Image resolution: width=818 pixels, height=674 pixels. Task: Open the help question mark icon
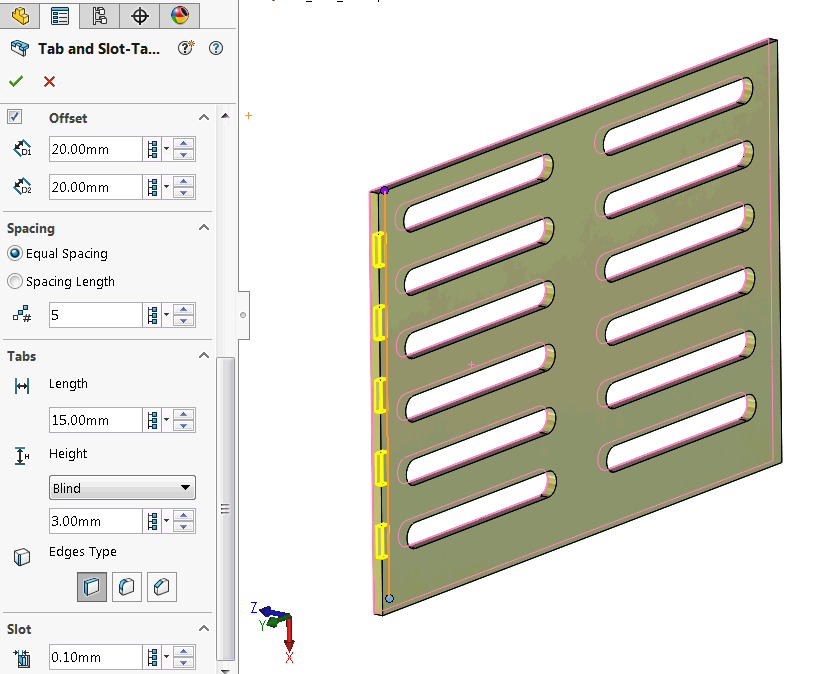pos(216,49)
